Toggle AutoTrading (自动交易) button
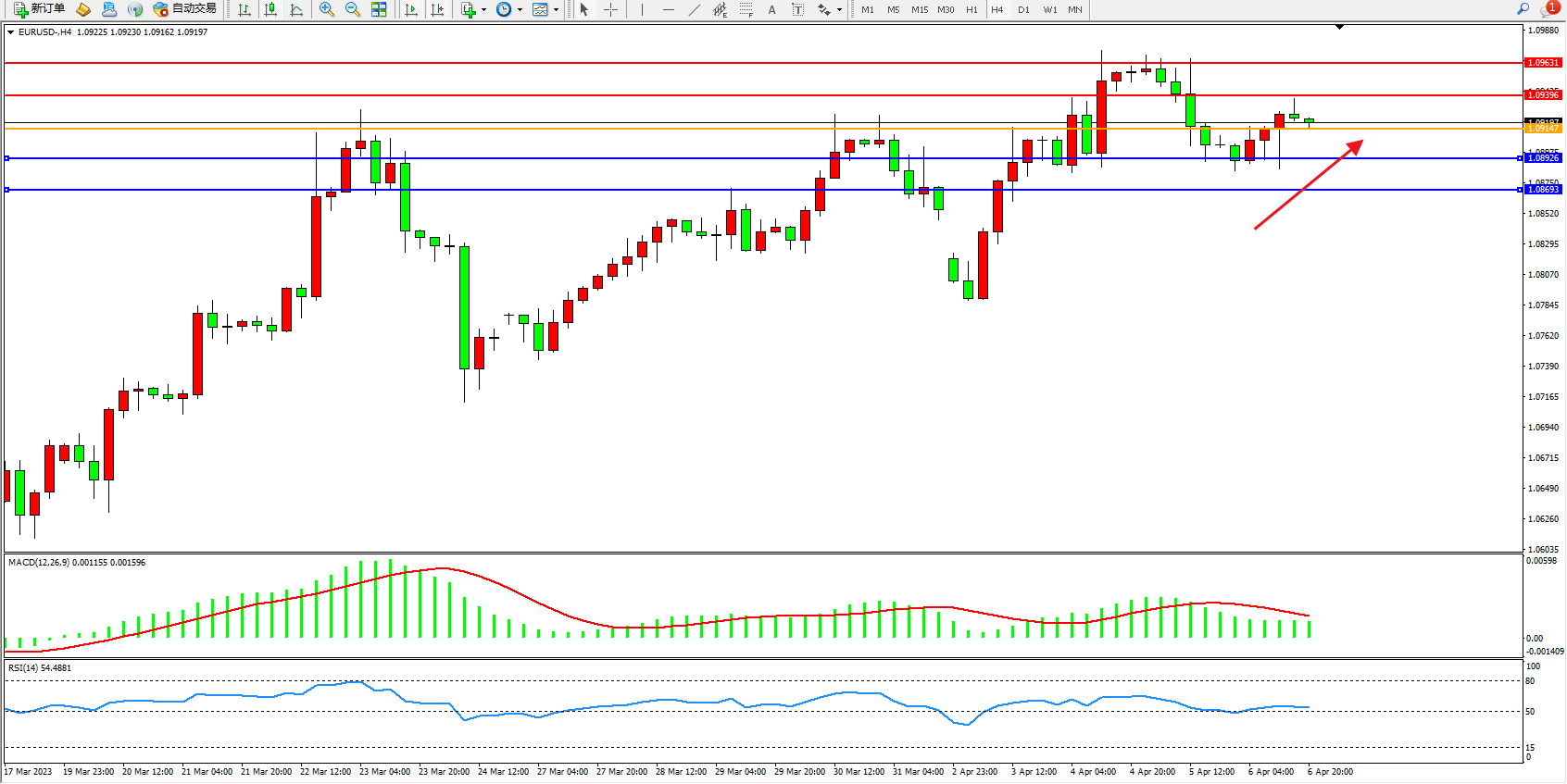Viewport: 1567px width, 784px height. tap(184, 9)
